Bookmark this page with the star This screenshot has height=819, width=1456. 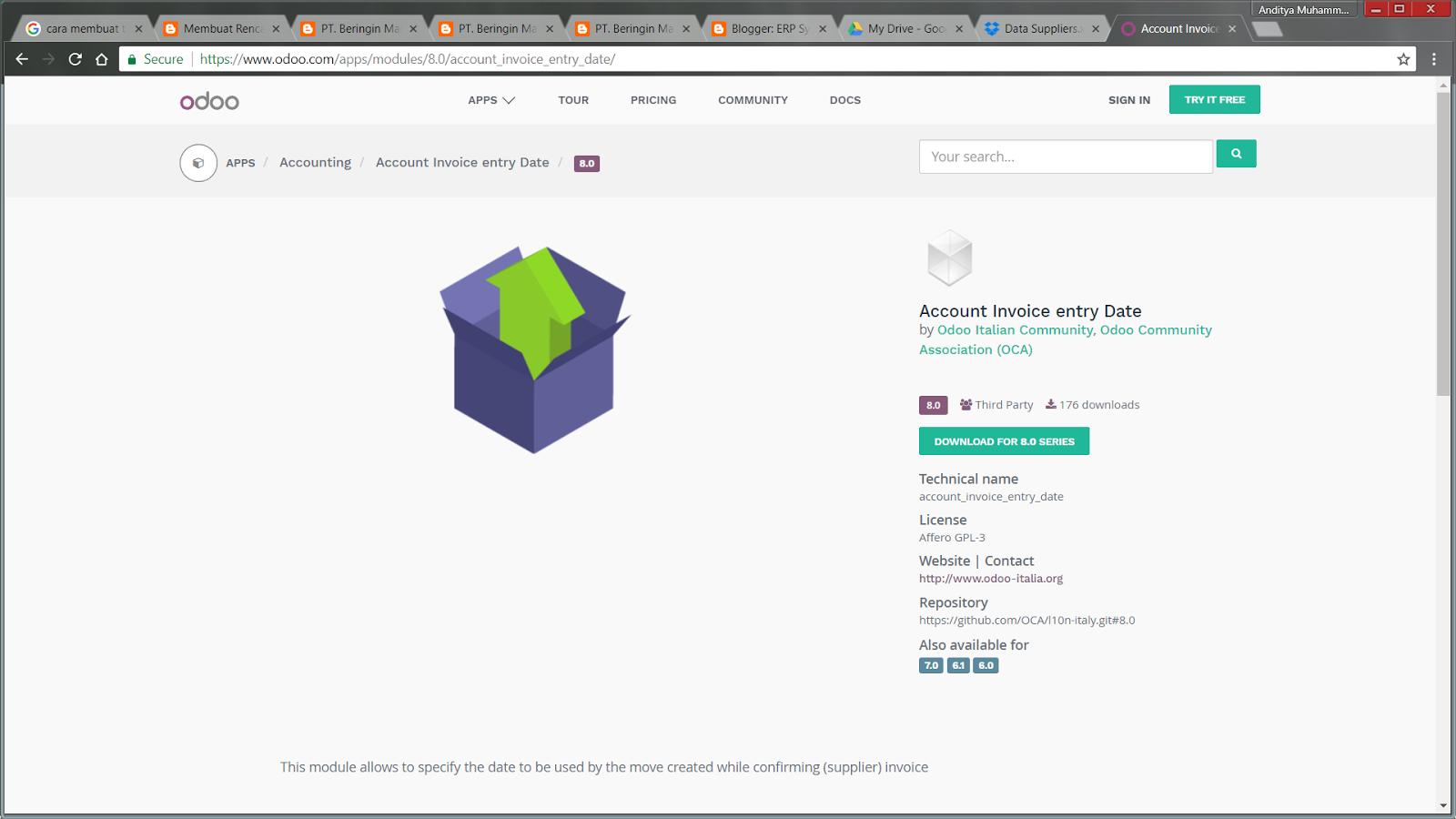click(1403, 59)
